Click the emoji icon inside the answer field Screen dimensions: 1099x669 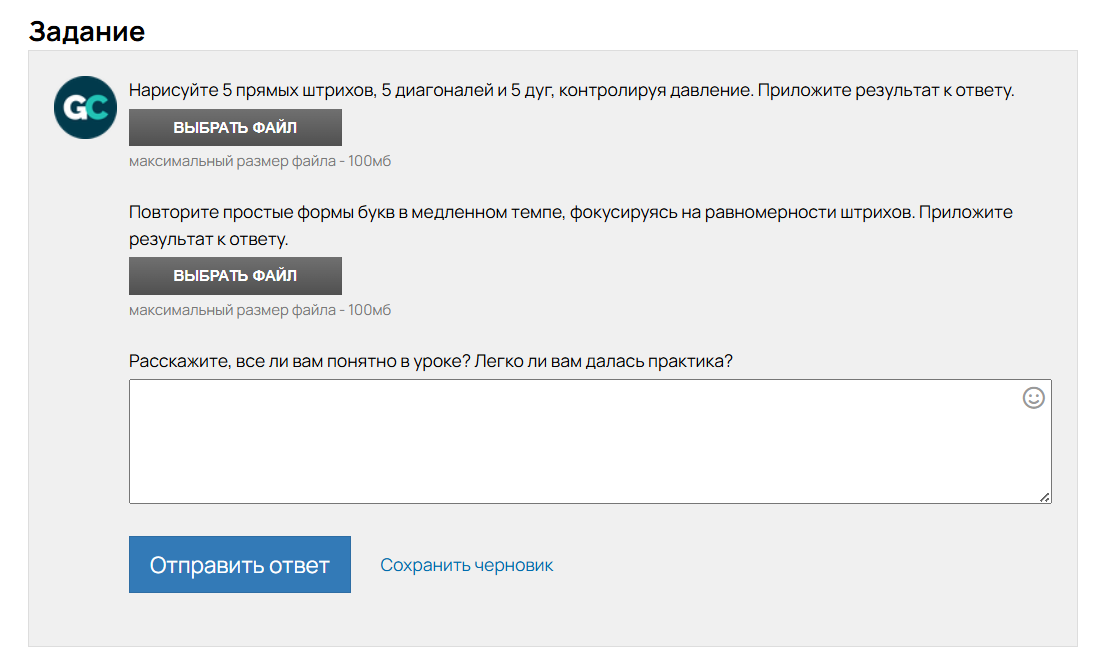(x=1032, y=398)
